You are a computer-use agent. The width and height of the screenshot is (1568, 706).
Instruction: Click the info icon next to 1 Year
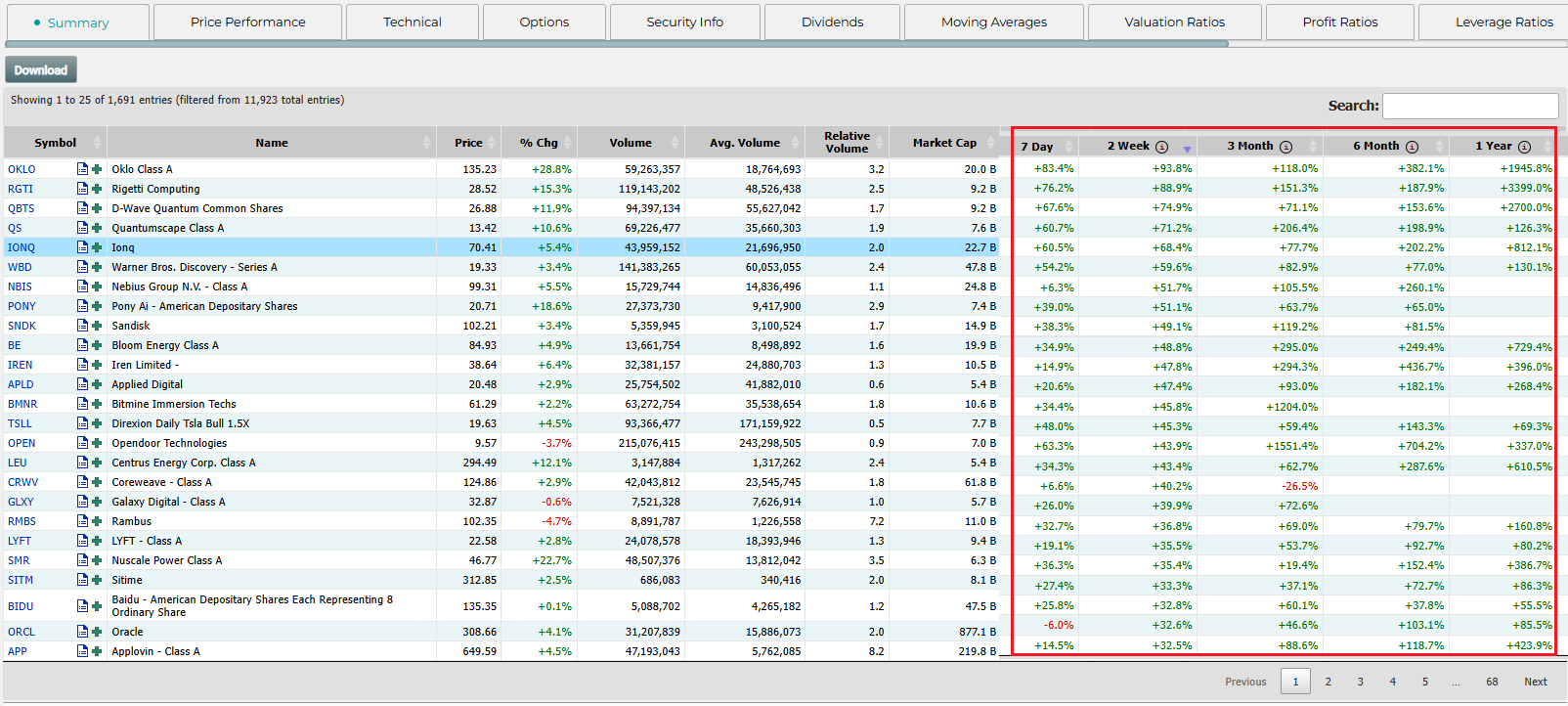point(1524,147)
